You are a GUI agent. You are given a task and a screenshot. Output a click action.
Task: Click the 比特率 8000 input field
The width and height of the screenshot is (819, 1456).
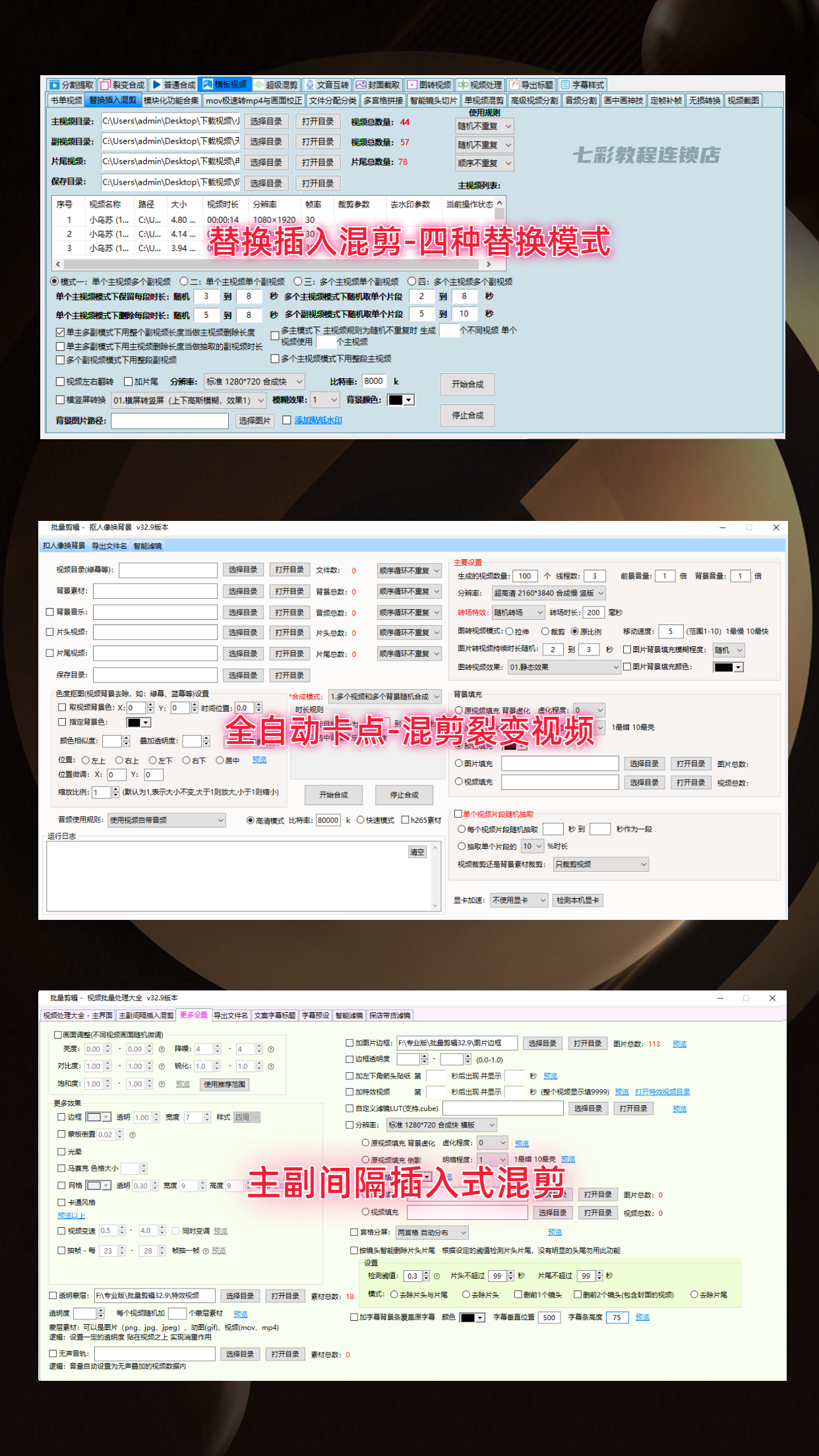point(374,381)
